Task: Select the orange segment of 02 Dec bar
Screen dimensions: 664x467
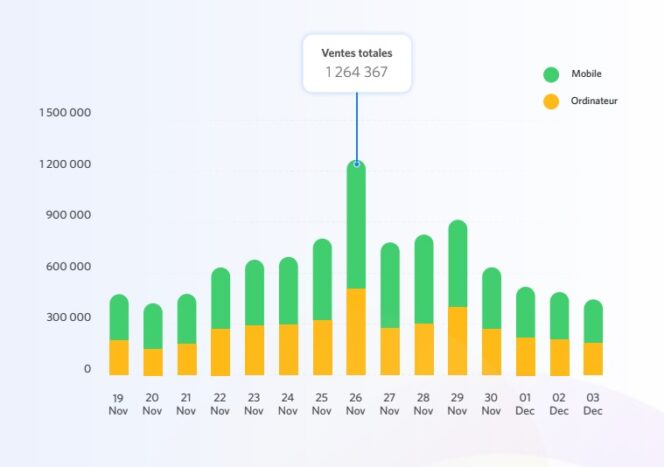Action: pyautogui.click(x=559, y=357)
